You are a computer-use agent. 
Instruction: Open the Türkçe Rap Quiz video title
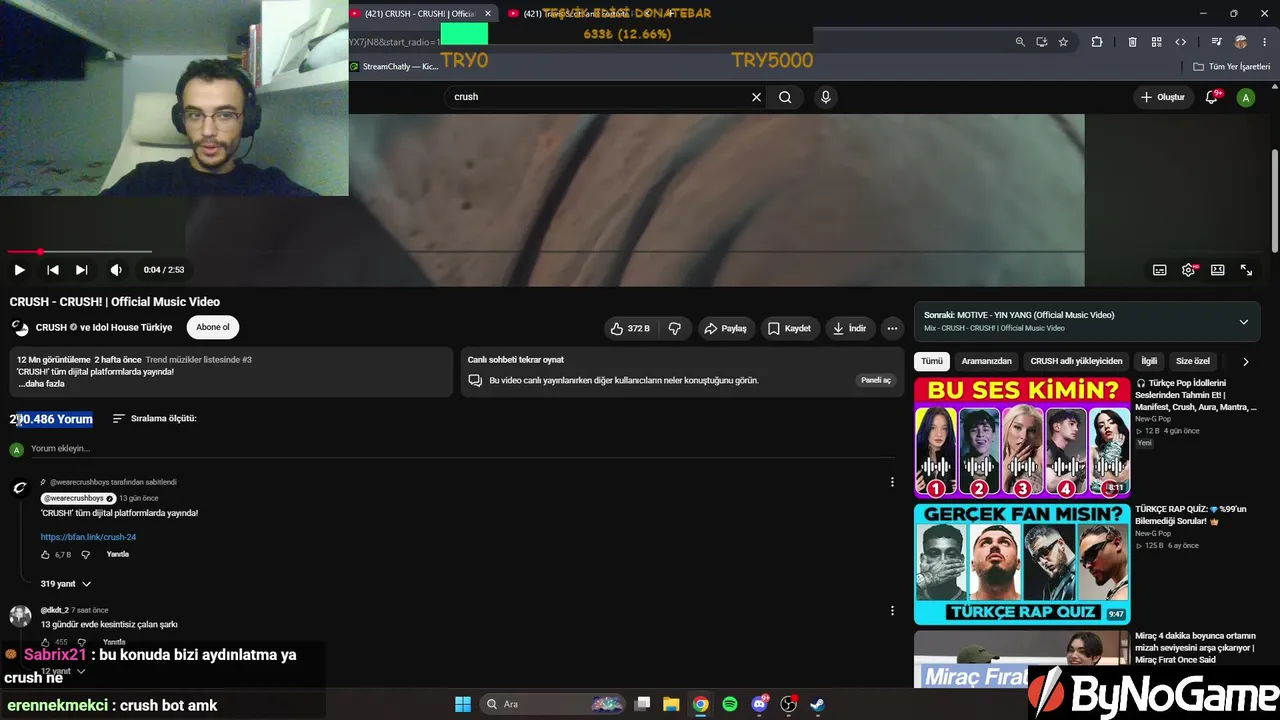[1192, 515]
